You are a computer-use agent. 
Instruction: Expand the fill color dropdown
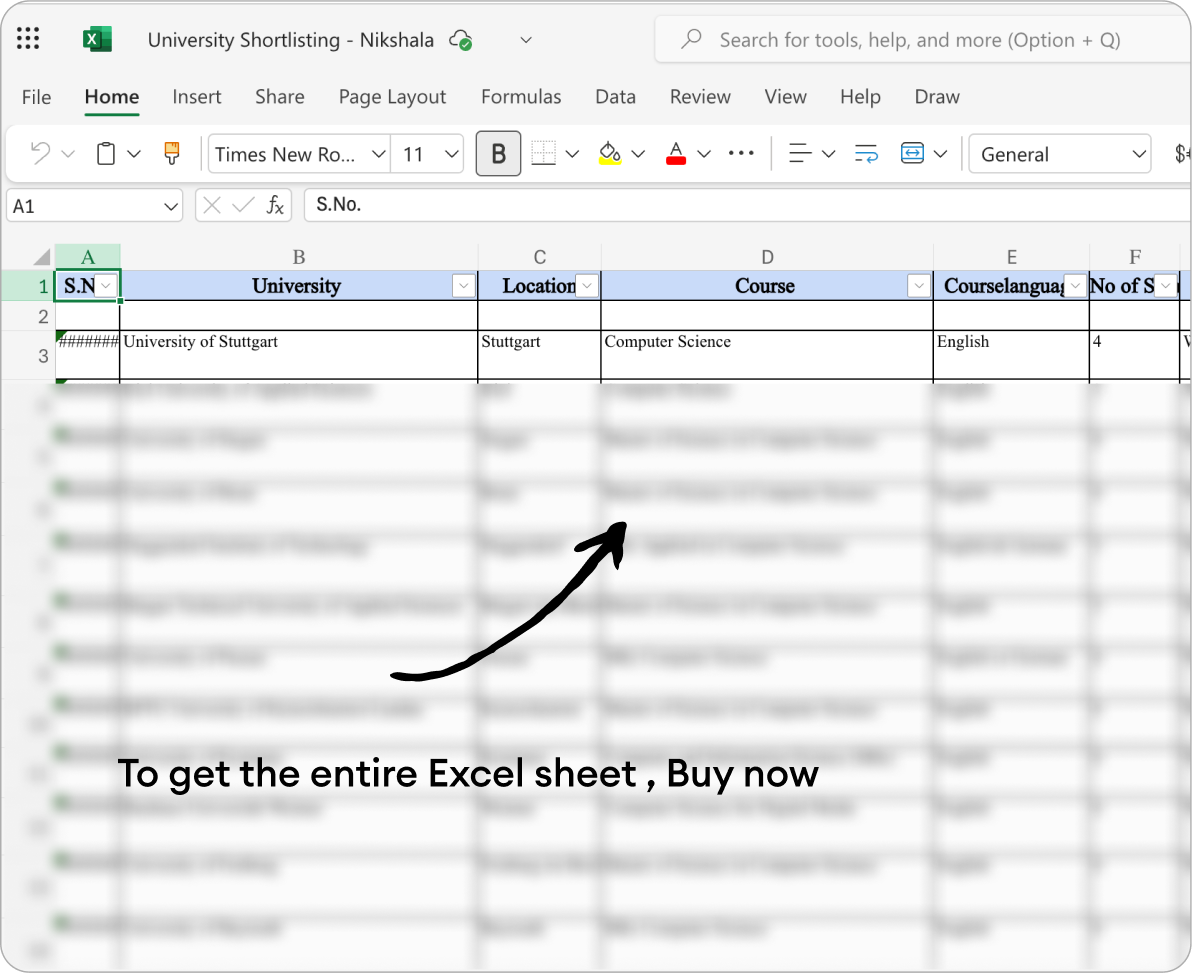coord(639,154)
